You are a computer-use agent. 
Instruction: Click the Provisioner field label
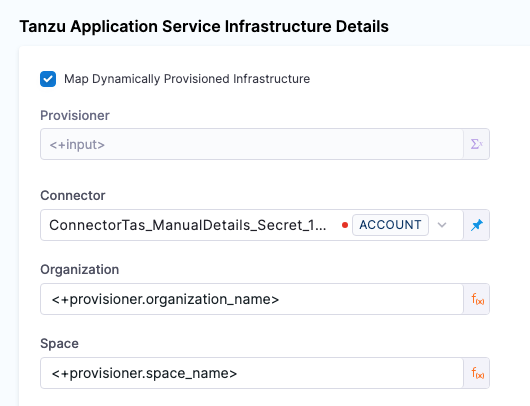[x=75, y=116]
